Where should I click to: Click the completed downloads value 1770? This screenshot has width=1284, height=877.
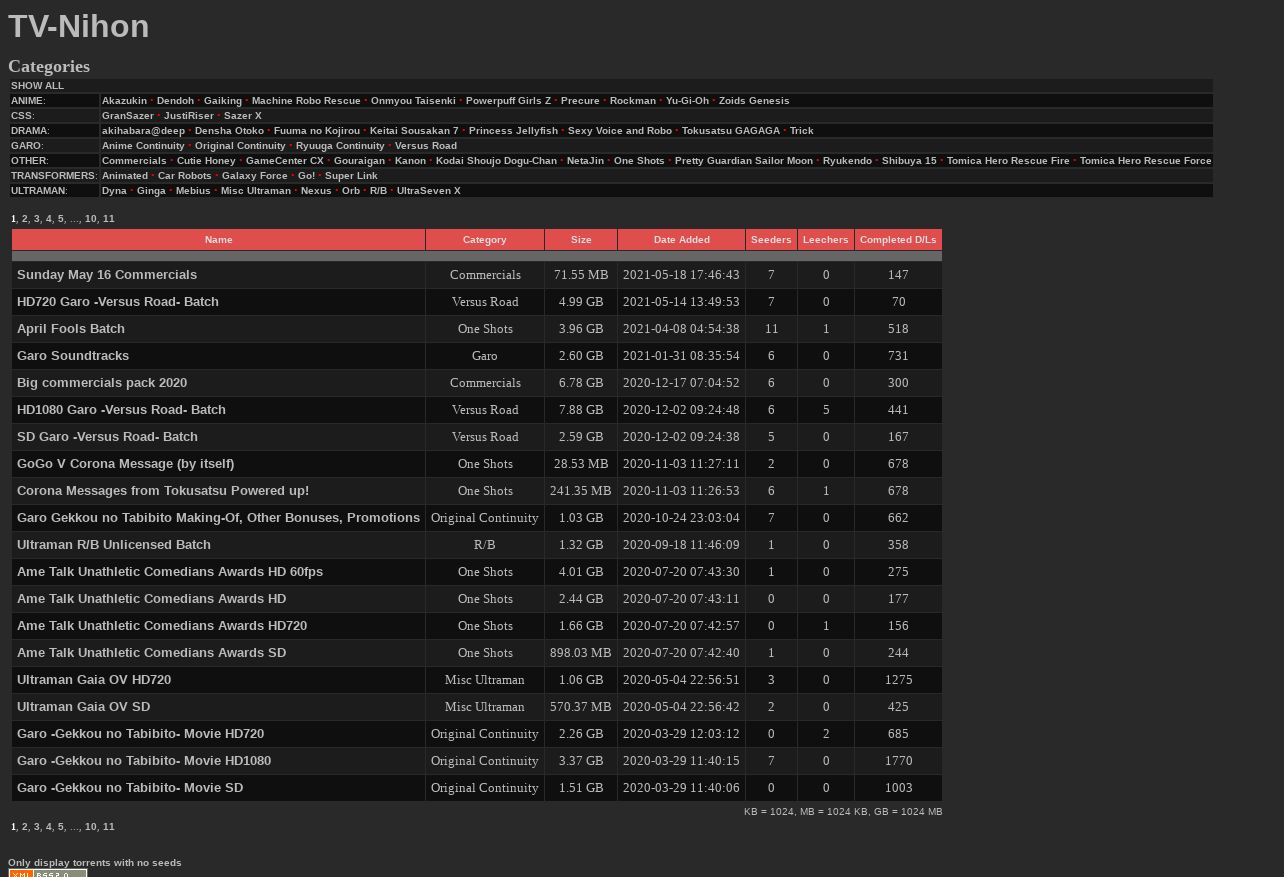[898, 761]
